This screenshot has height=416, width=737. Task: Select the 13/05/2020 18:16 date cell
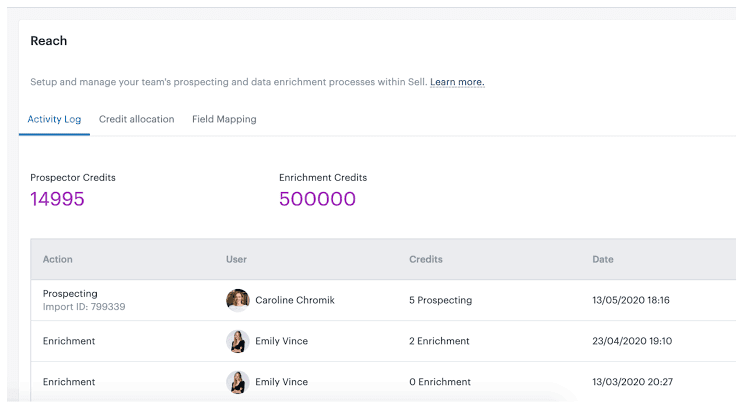631,300
